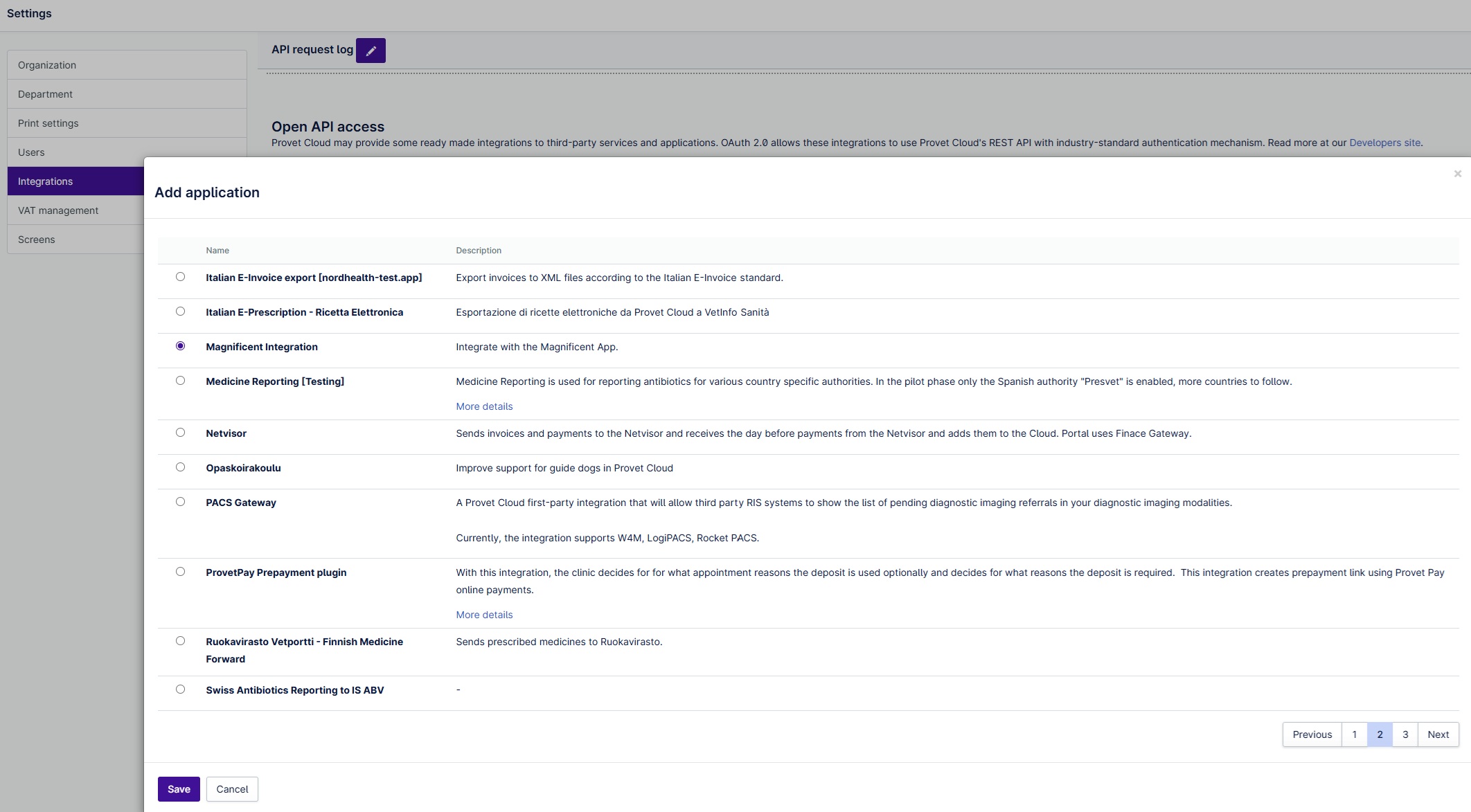The height and width of the screenshot is (812, 1471).
Task: Select the PACS Gateway radio button
Action: [x=180, y=502]
